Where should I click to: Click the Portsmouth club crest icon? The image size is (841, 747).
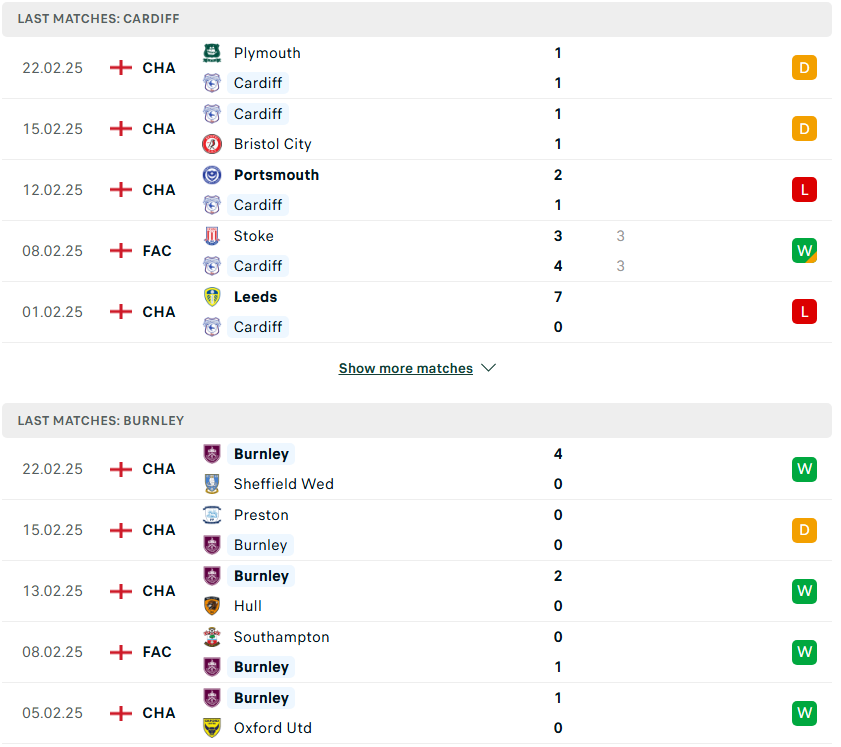tap(212, 175)
